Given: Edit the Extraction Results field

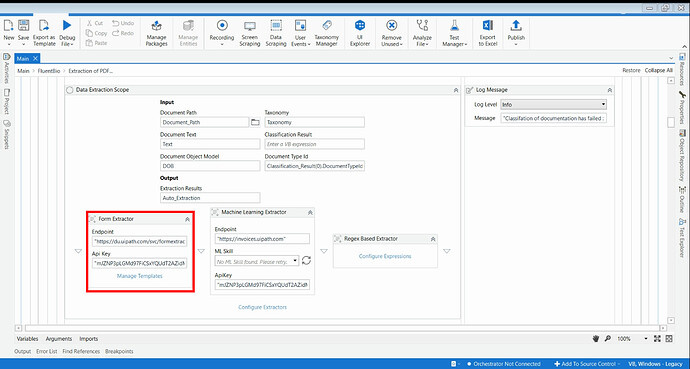Looking at the screenshot, I should (x=210, y=198).
